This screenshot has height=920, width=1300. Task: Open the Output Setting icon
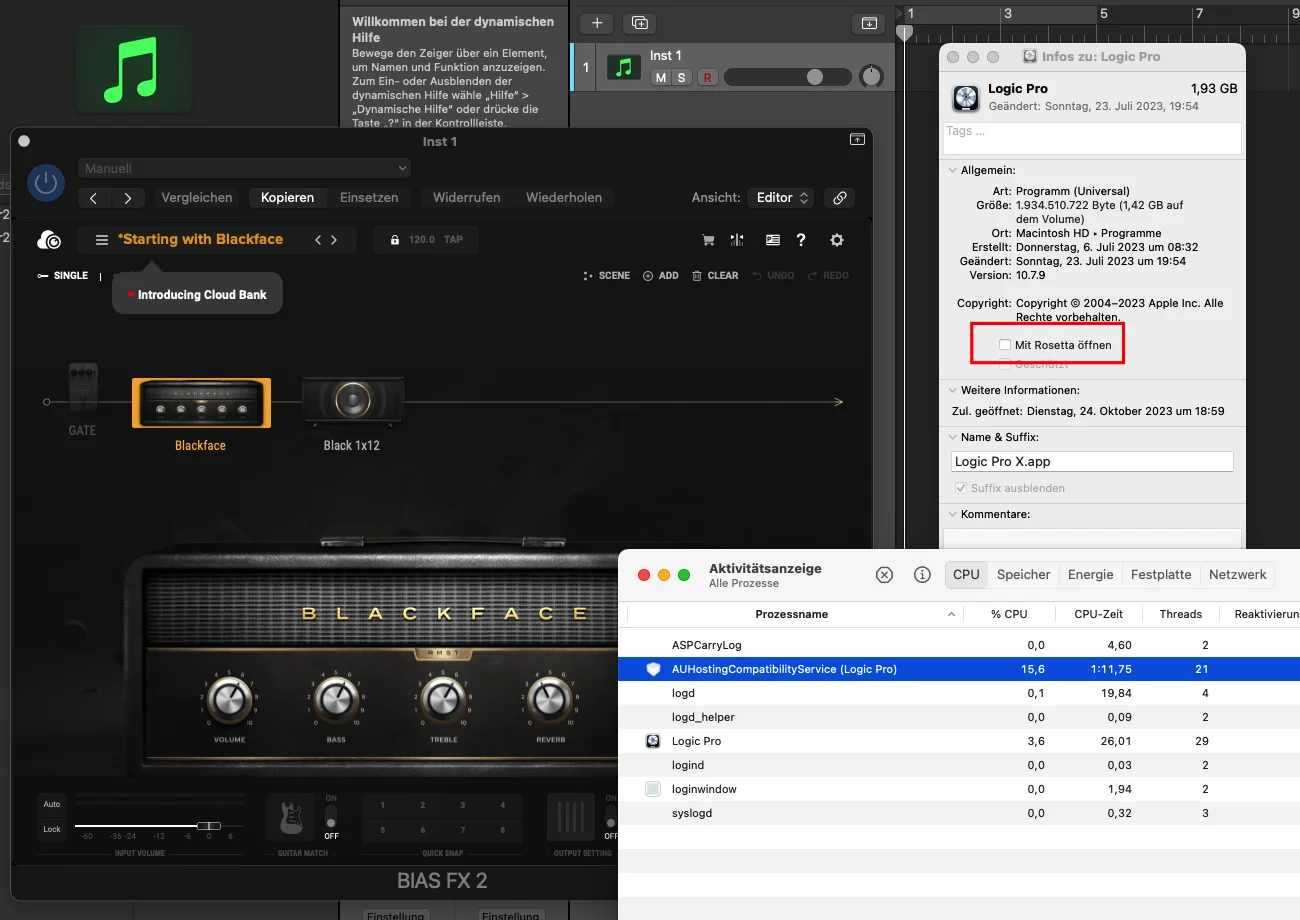(570, 818)
